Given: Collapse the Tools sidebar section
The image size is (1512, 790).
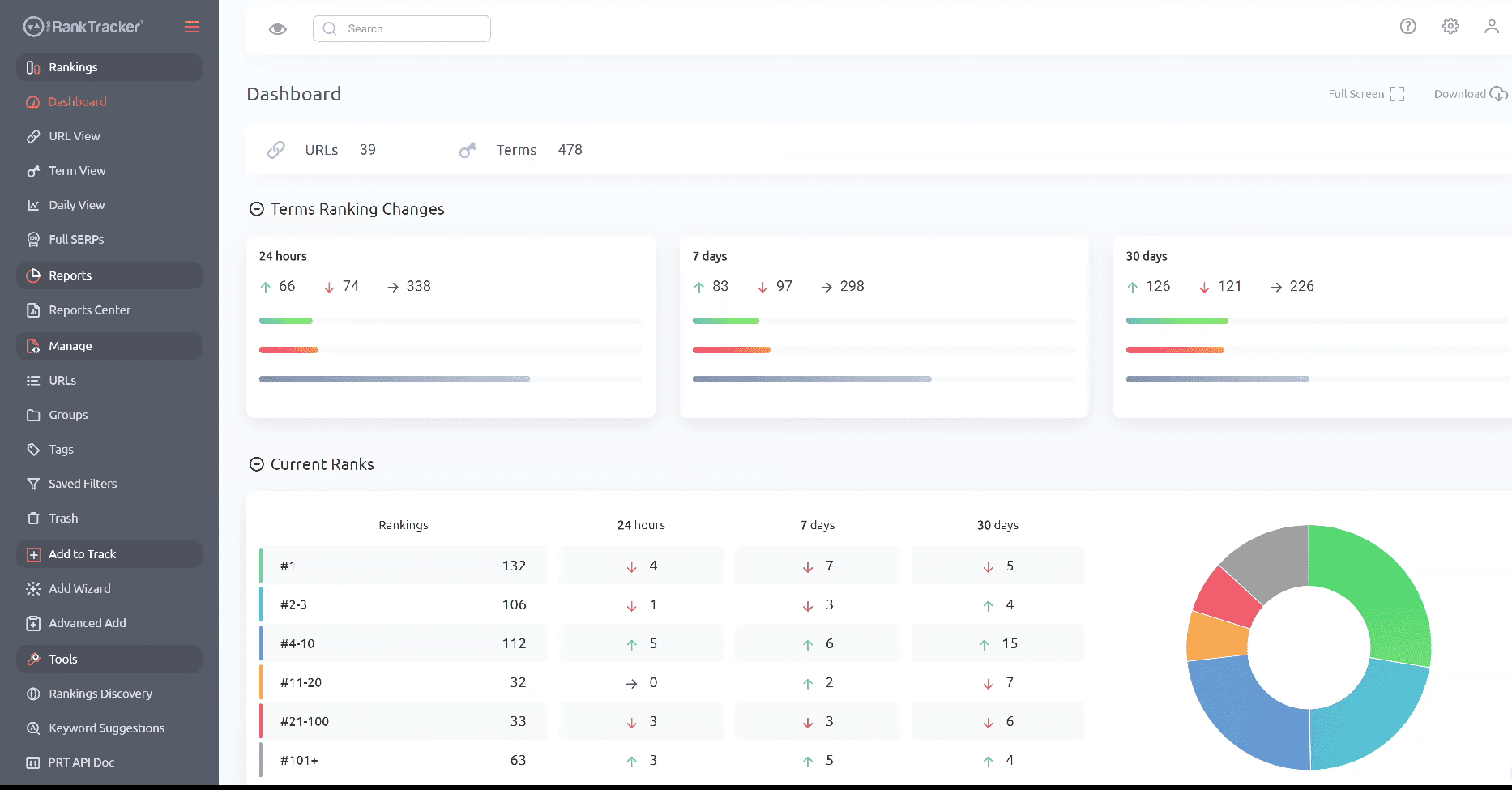Looking at the screenshot, I should coord(109,660).
